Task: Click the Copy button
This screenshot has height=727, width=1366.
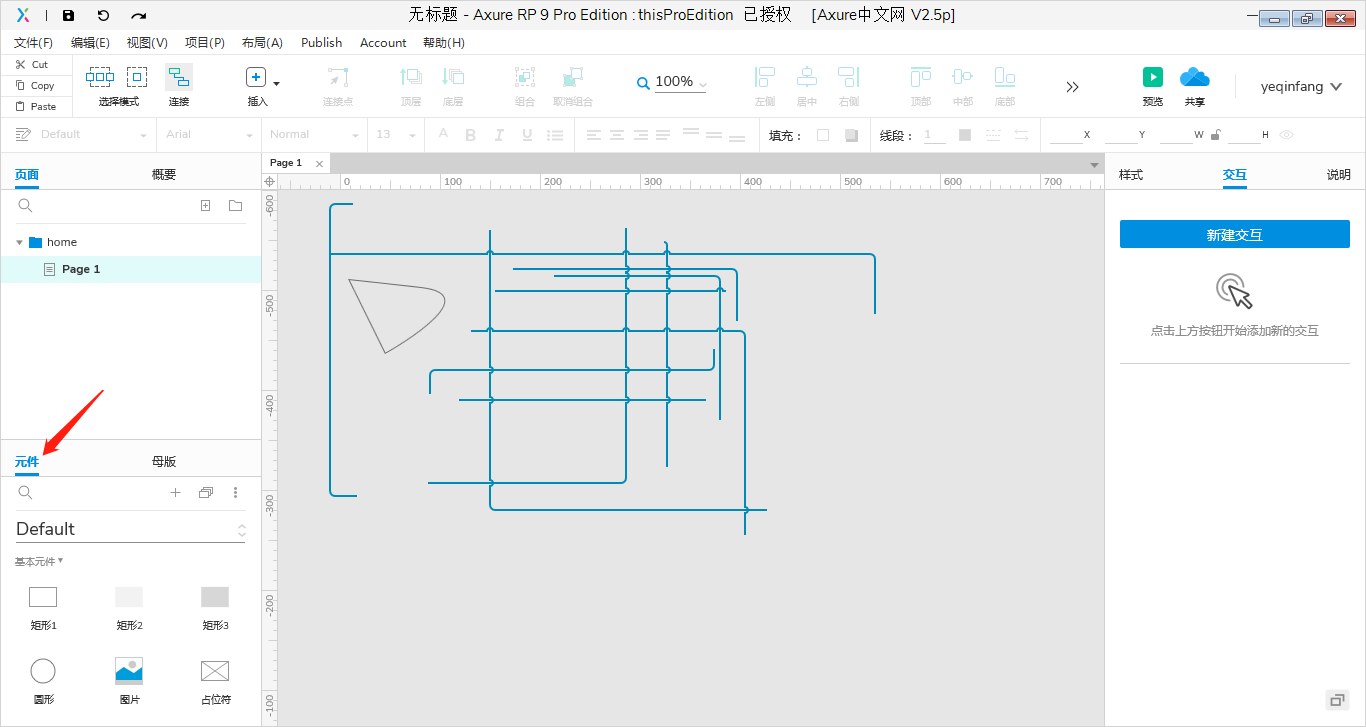Action: pyautogui.click(x=35, y=85)
